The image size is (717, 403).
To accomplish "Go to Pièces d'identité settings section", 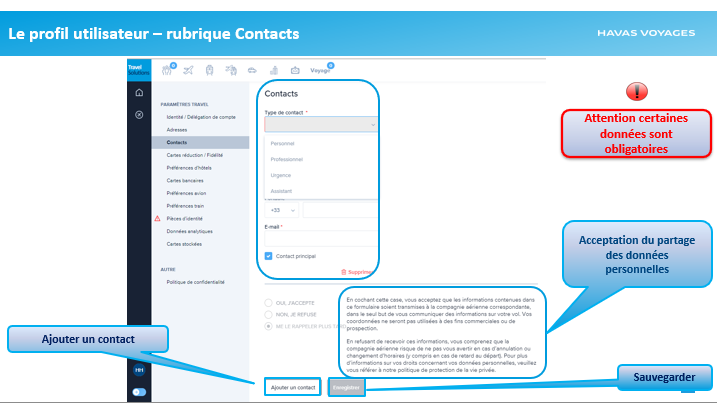I will (187, 218).
